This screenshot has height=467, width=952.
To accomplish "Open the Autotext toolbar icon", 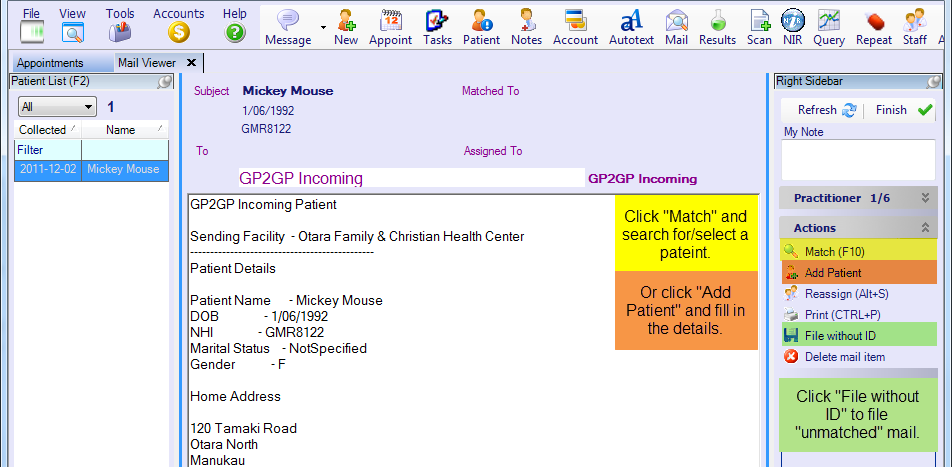I will tap(631, 21).
